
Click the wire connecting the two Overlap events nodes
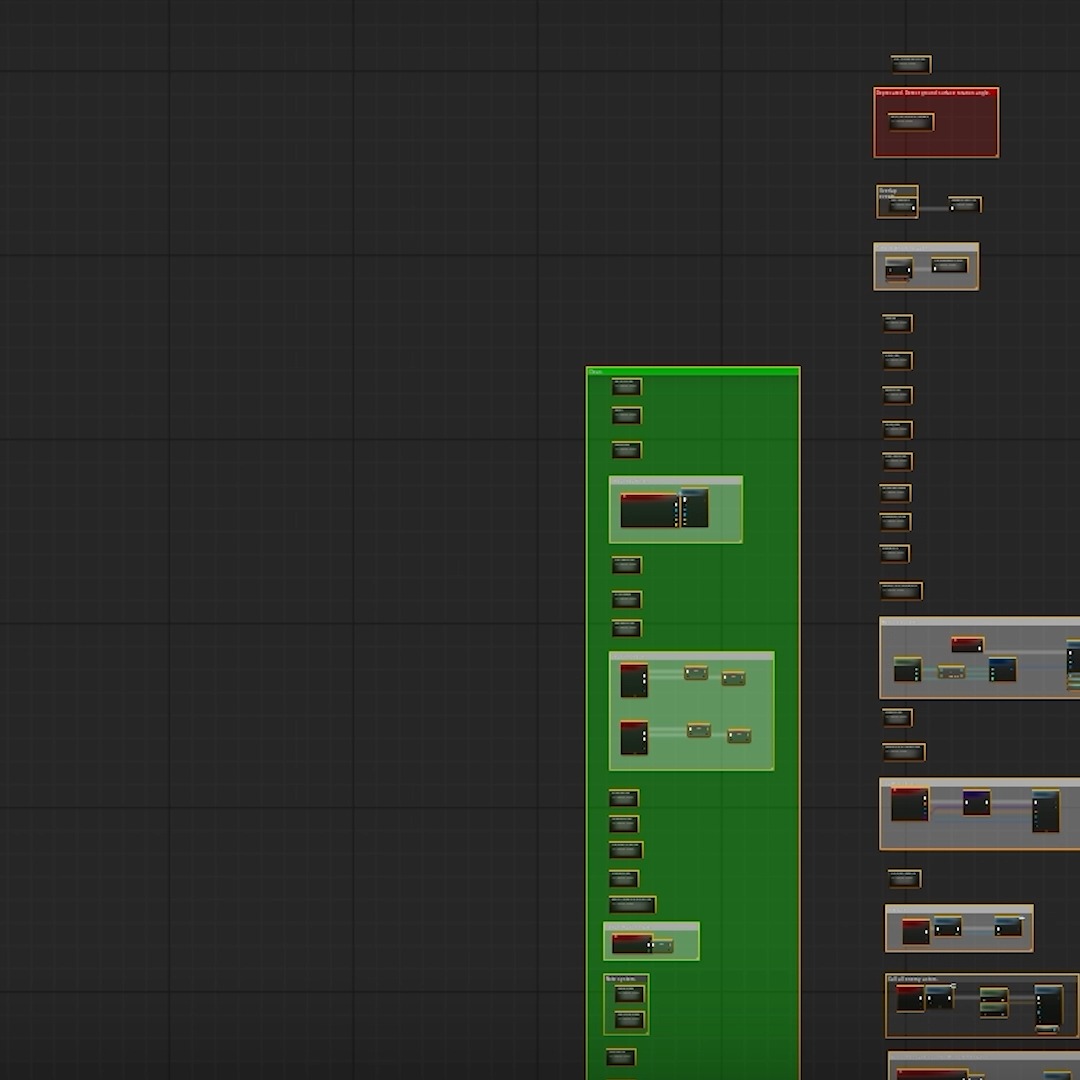(932, 207)
